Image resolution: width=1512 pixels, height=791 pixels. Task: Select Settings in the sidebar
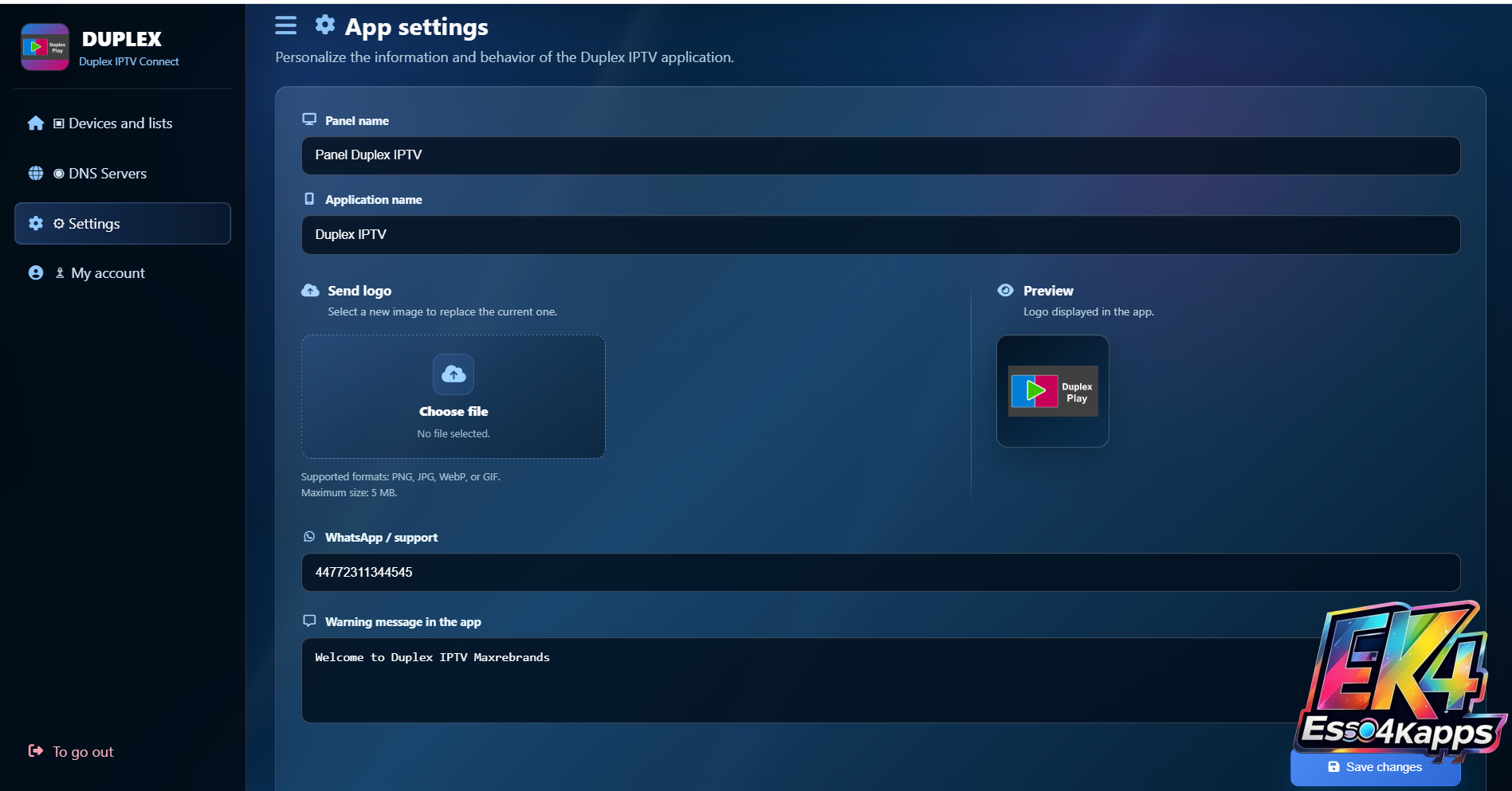[123, 223]
